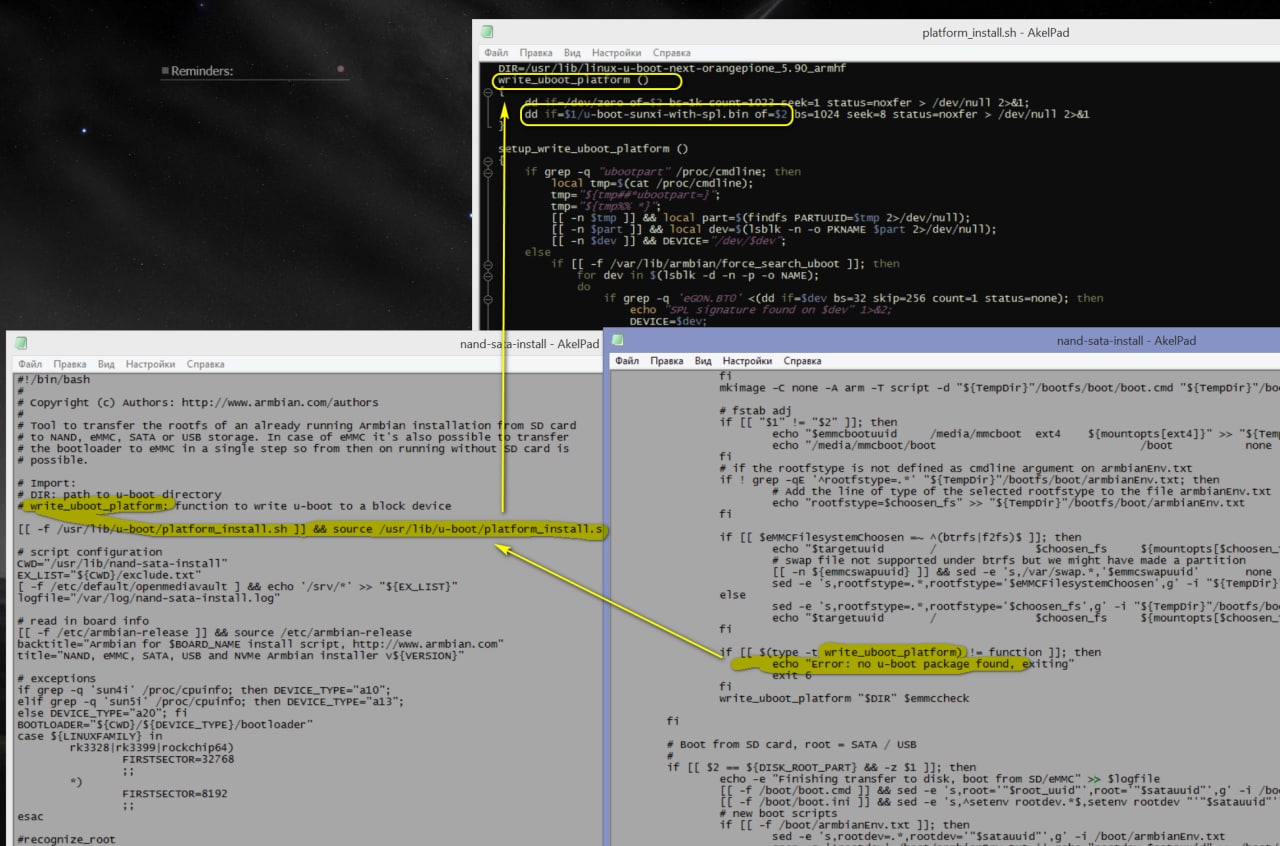Activate the right nand-sata-install - AkelPad title bar

coord(942,340)
